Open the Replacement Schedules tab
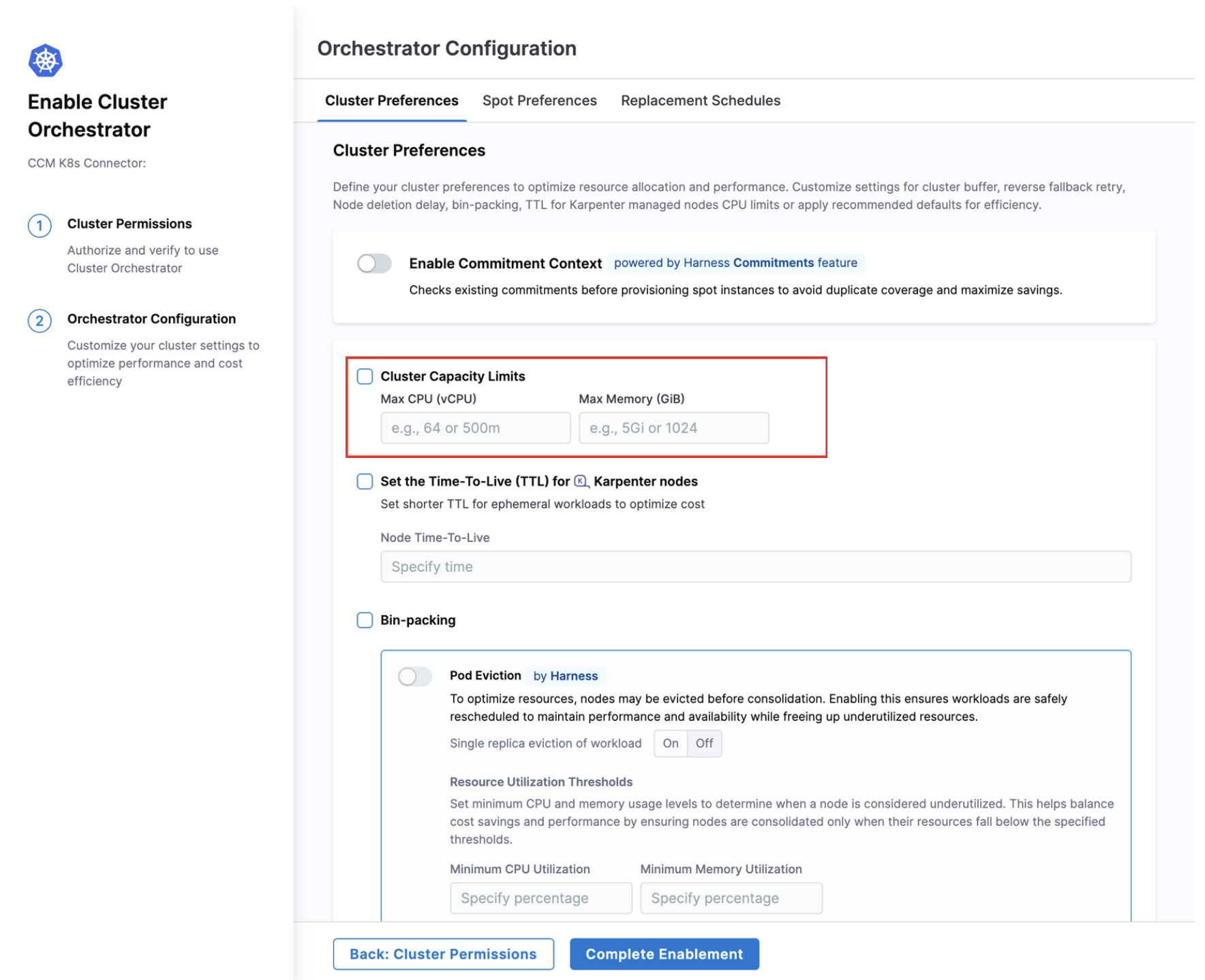Screen dimensions: 1205x980 point(700,101)
